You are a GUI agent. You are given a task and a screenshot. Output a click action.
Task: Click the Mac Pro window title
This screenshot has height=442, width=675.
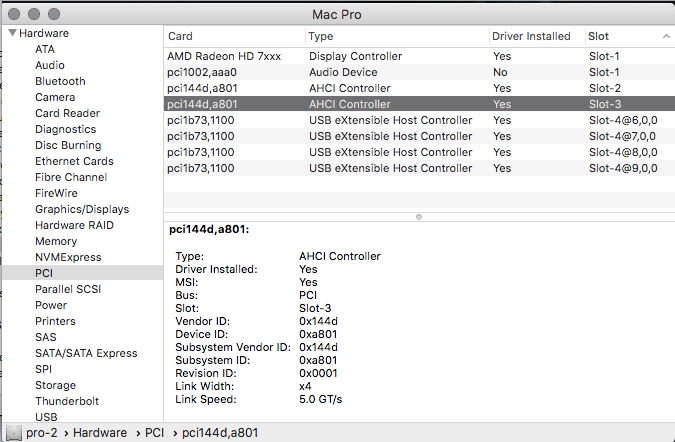pyautogui.click(x=337, y=15)
